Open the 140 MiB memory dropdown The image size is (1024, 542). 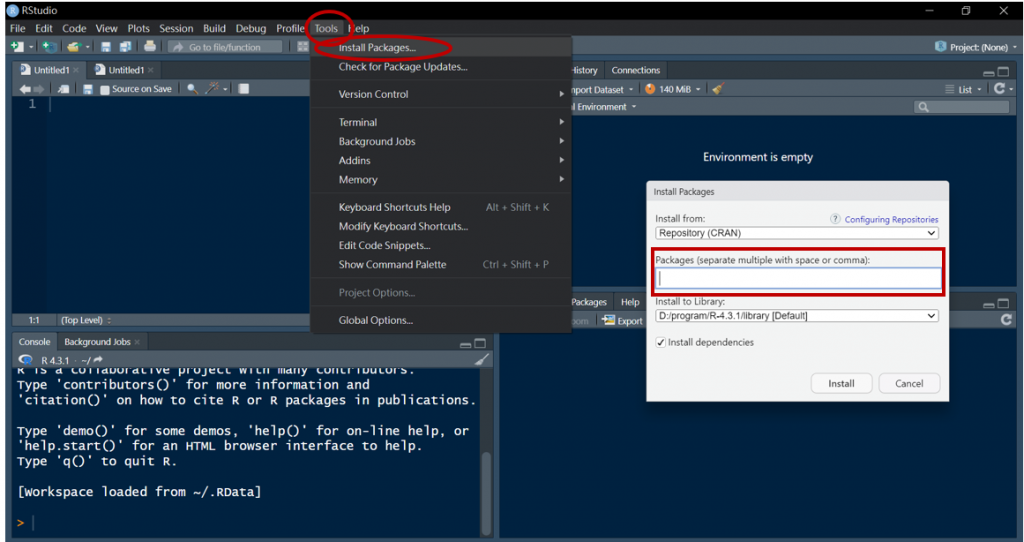tap(675, 89)
